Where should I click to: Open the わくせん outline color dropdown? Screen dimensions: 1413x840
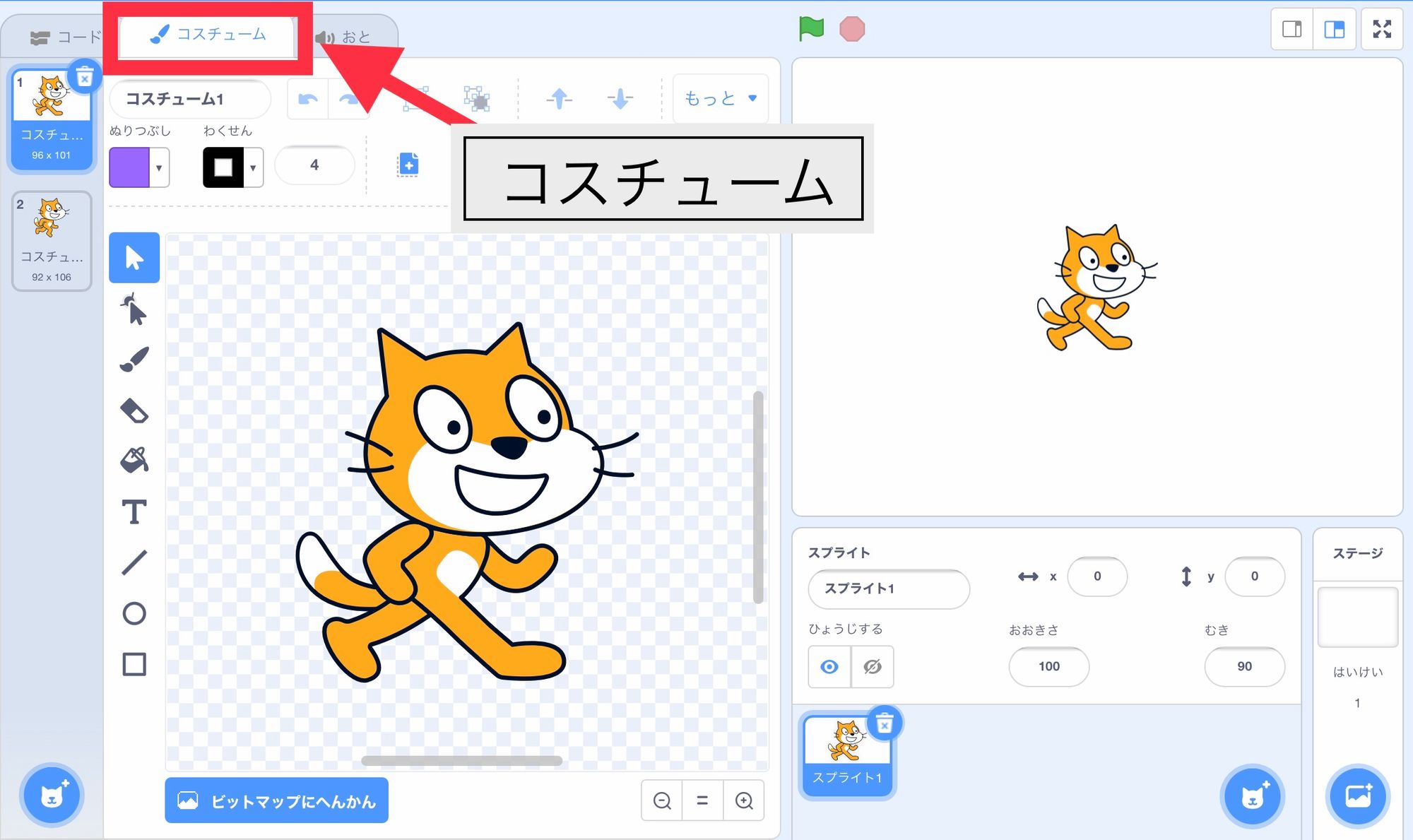pyautogui.click(x=253, y=167)
